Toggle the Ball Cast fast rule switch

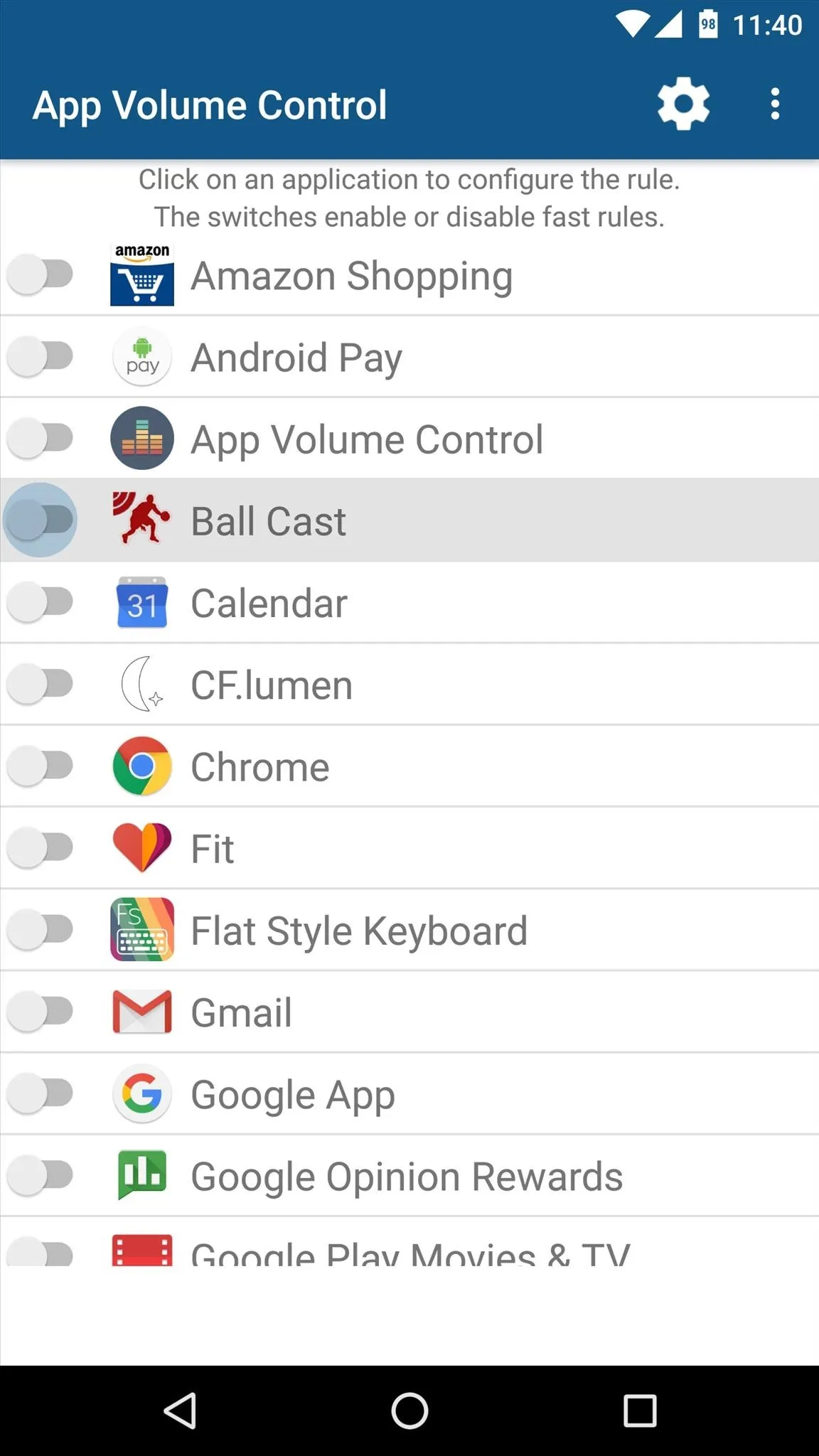[x=41, y=520]
